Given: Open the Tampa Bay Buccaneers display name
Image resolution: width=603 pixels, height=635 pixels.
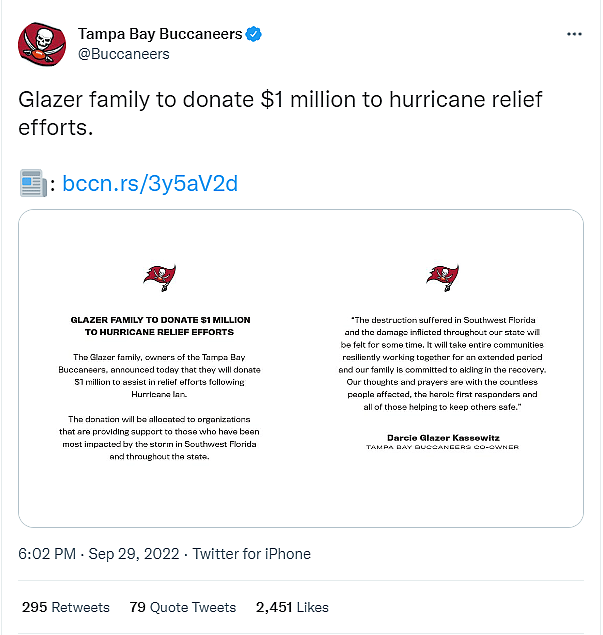Looking at the screenshot, I should [160, 34].
